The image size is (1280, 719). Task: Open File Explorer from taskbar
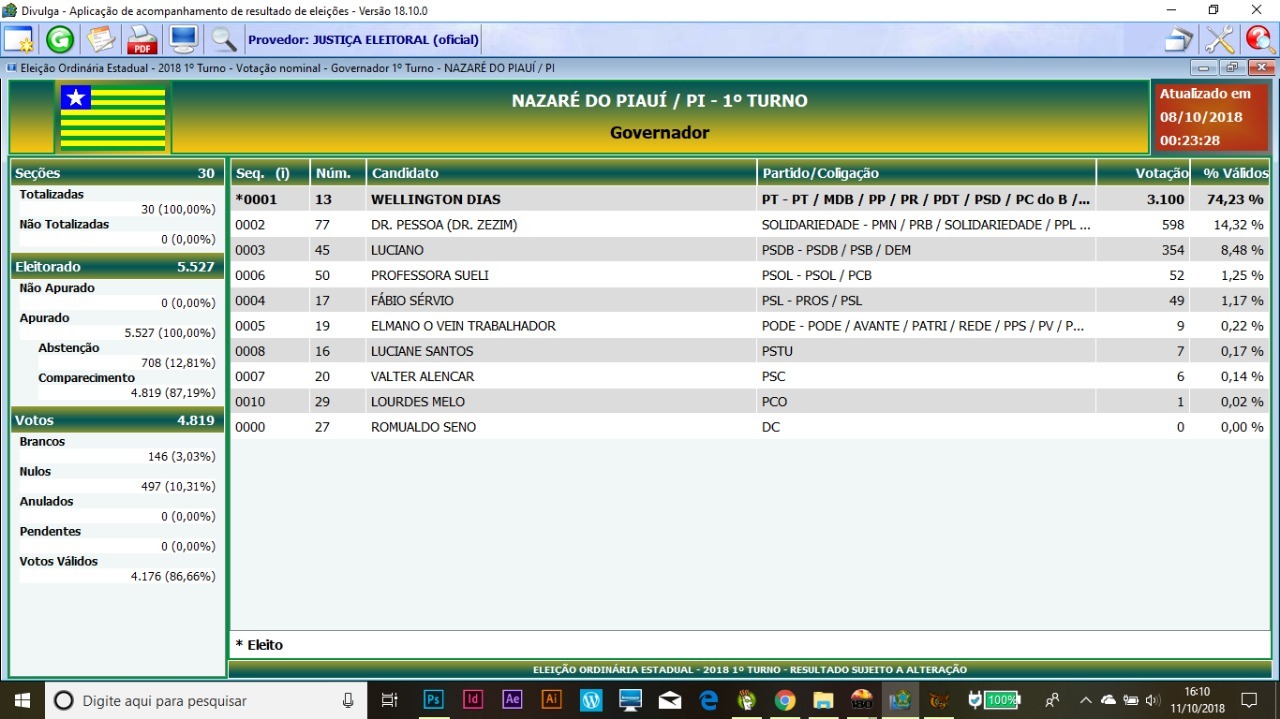click(x=823, y=700)
